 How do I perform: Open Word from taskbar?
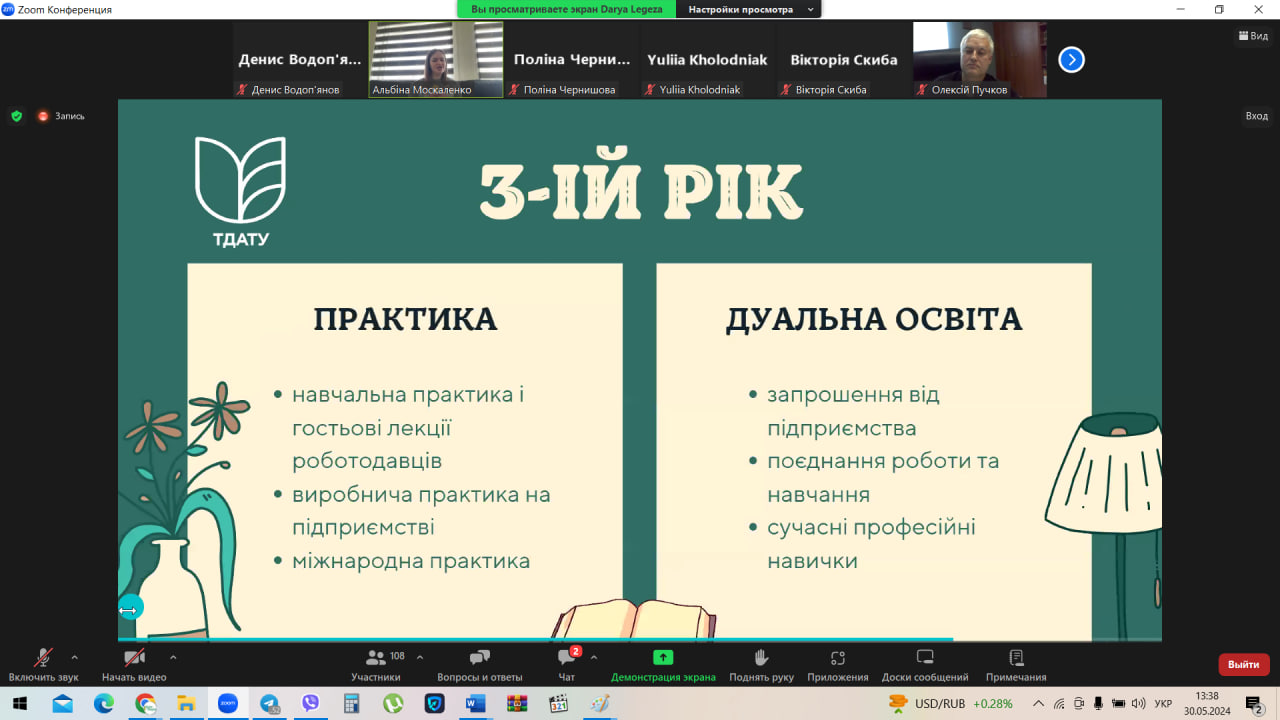click(x=475, y=704)
